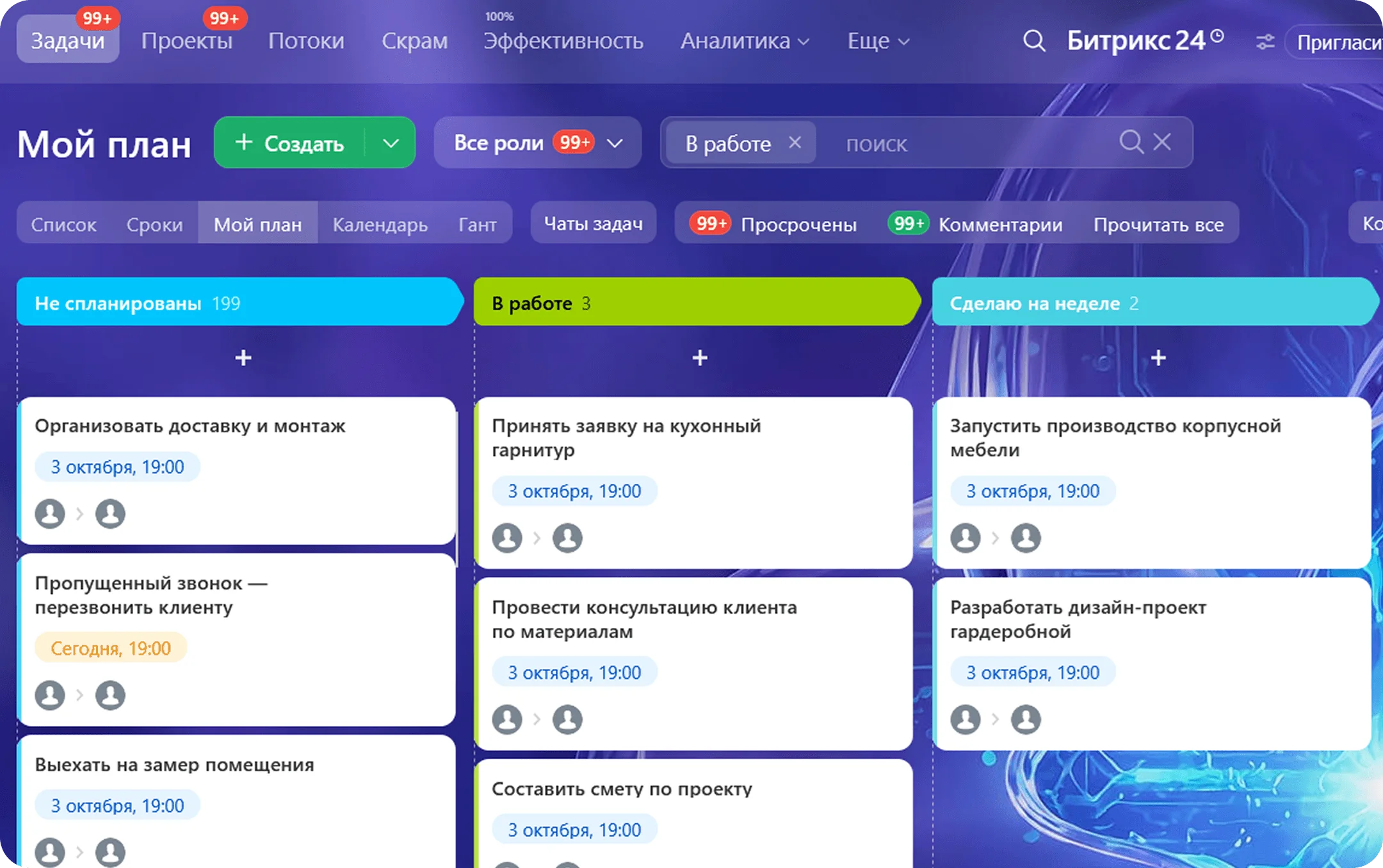1383x868 pixels.
Task: Click creator avatar on Разработать дизайн-проект гардеробной card
Action: click(x=966, y=719)
